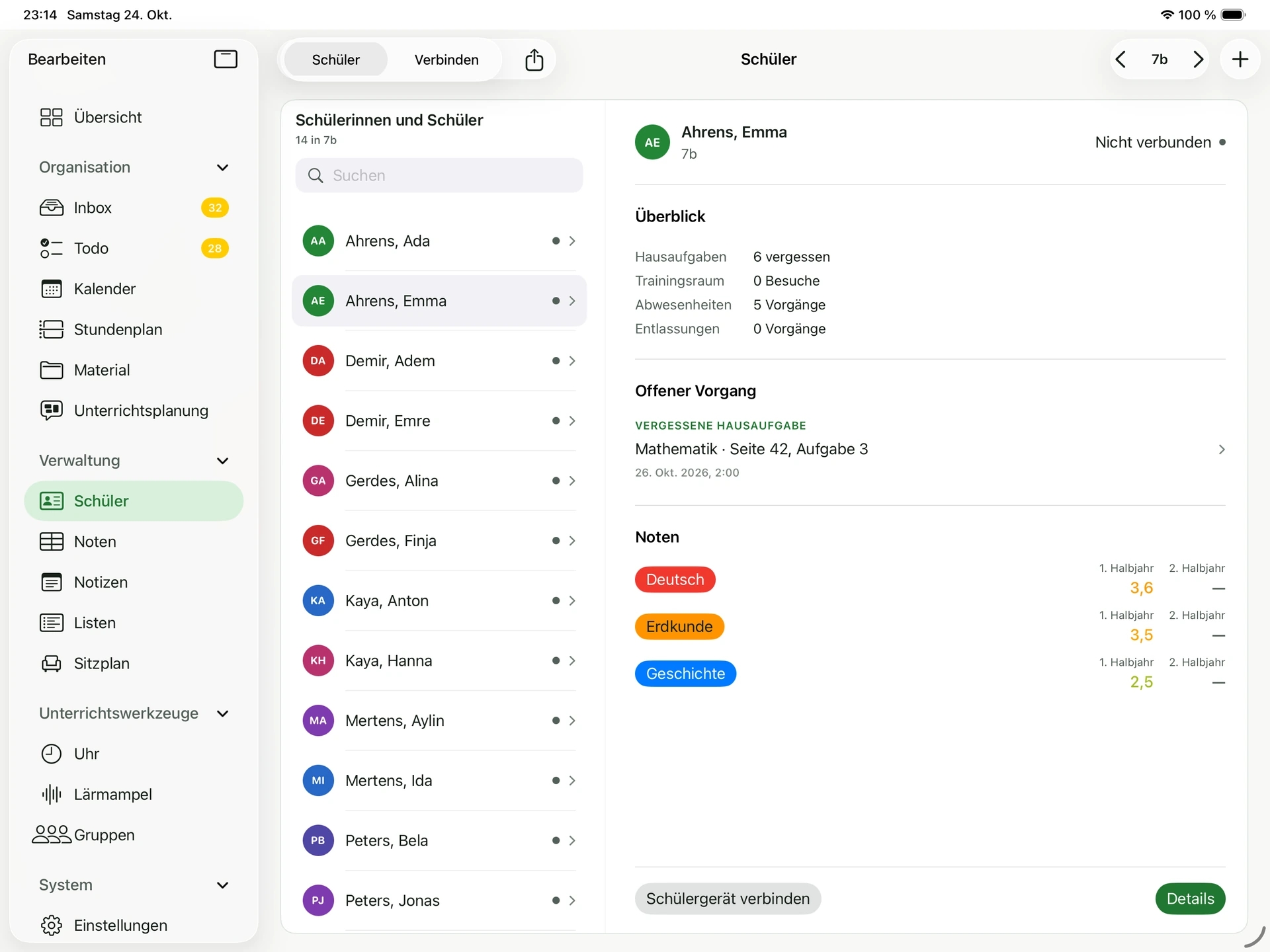Open Unterrichtsplanung icon
Viewport: 1270px width, 952px height.
[x=51, y=411]
